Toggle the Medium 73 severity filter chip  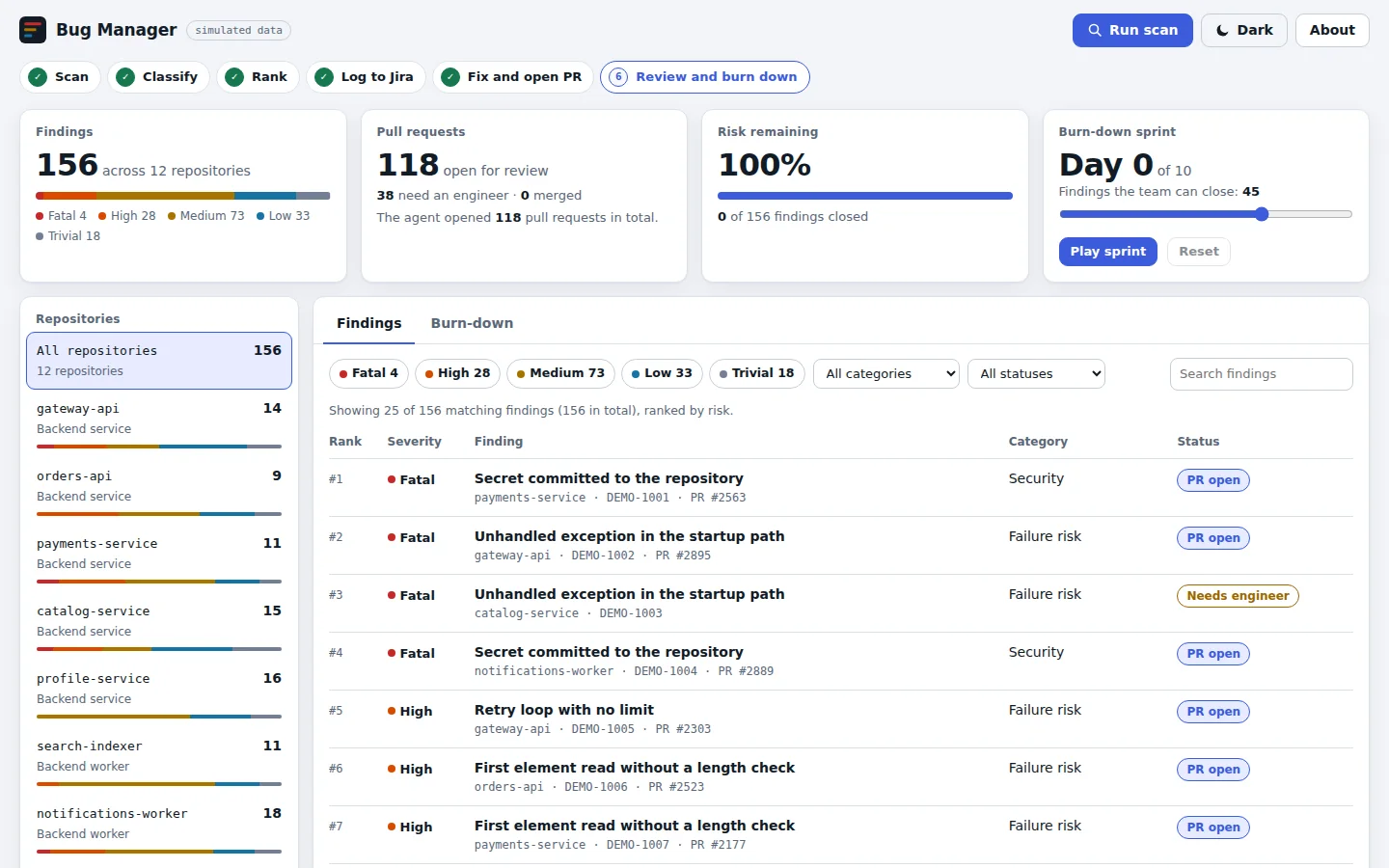(560, 373)
